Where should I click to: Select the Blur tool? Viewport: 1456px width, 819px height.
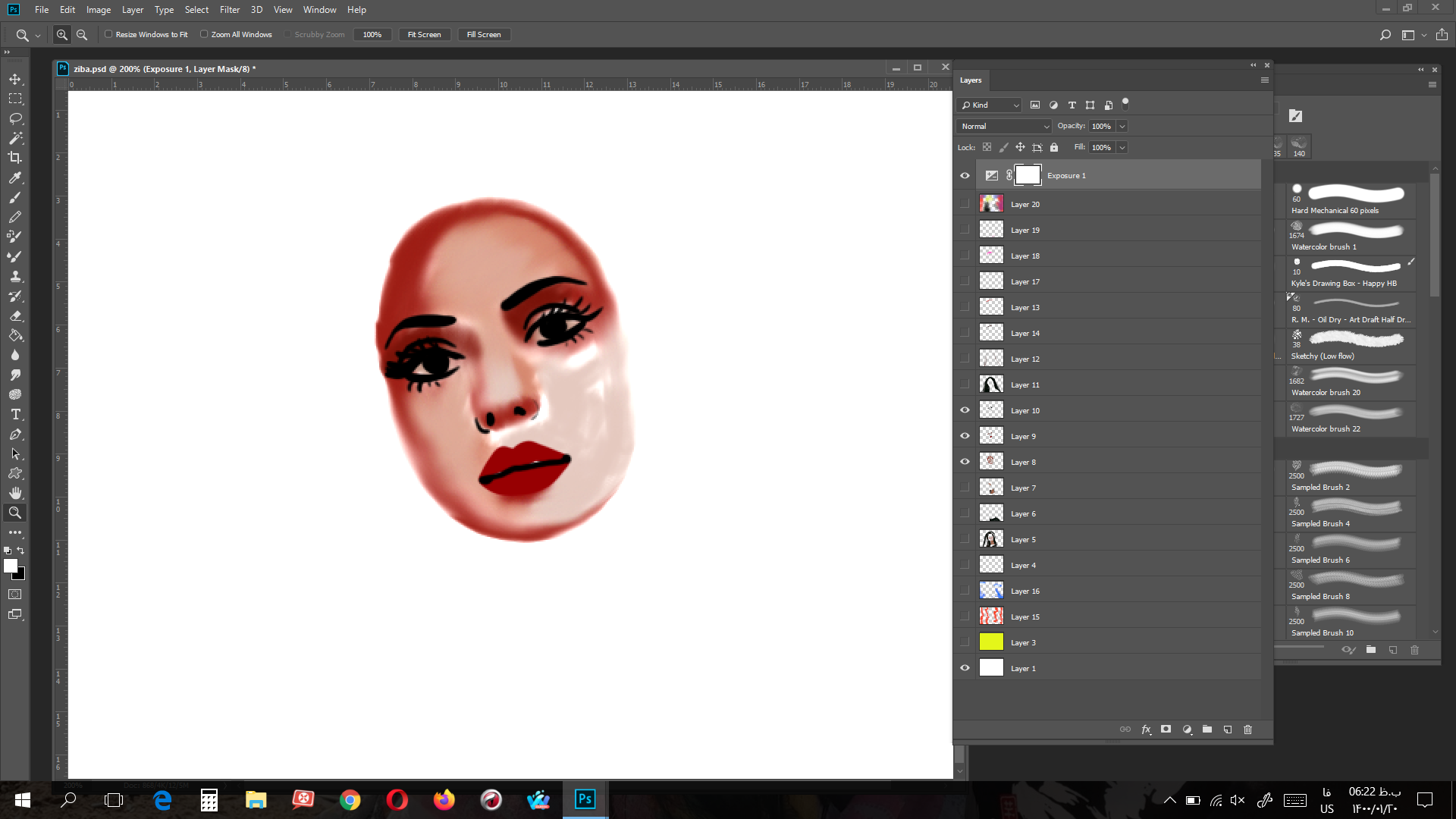coord(15,355)
